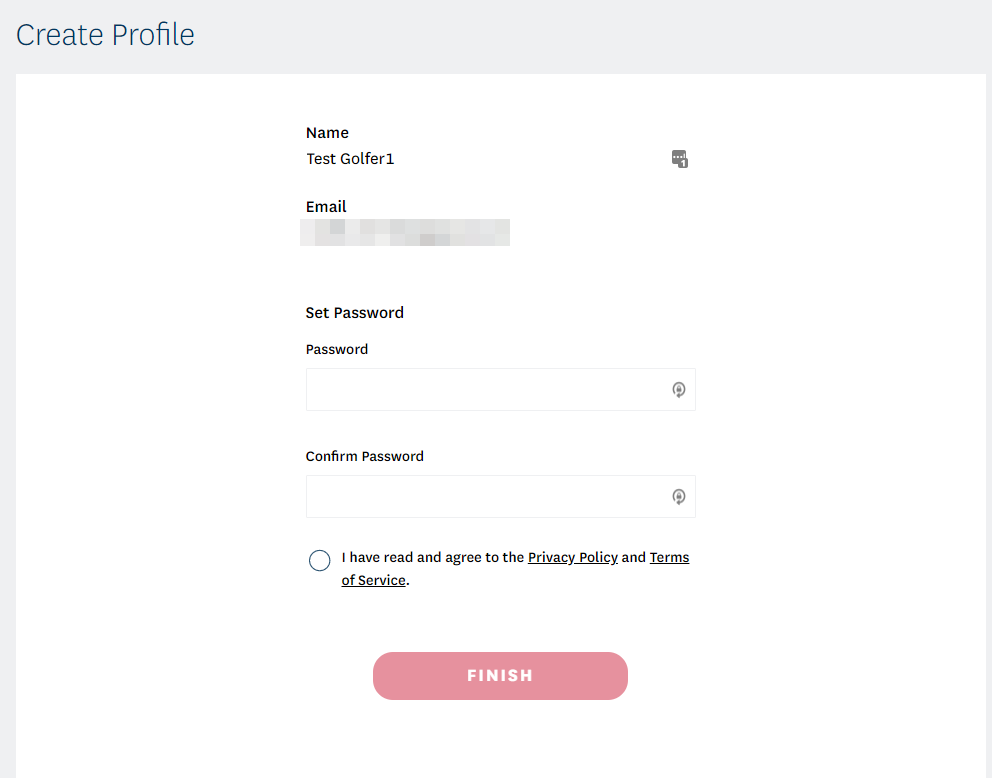Click the 'Name' field label
Image resolution: width=992 pixels, height=778 pixels.
coord(327,133)
